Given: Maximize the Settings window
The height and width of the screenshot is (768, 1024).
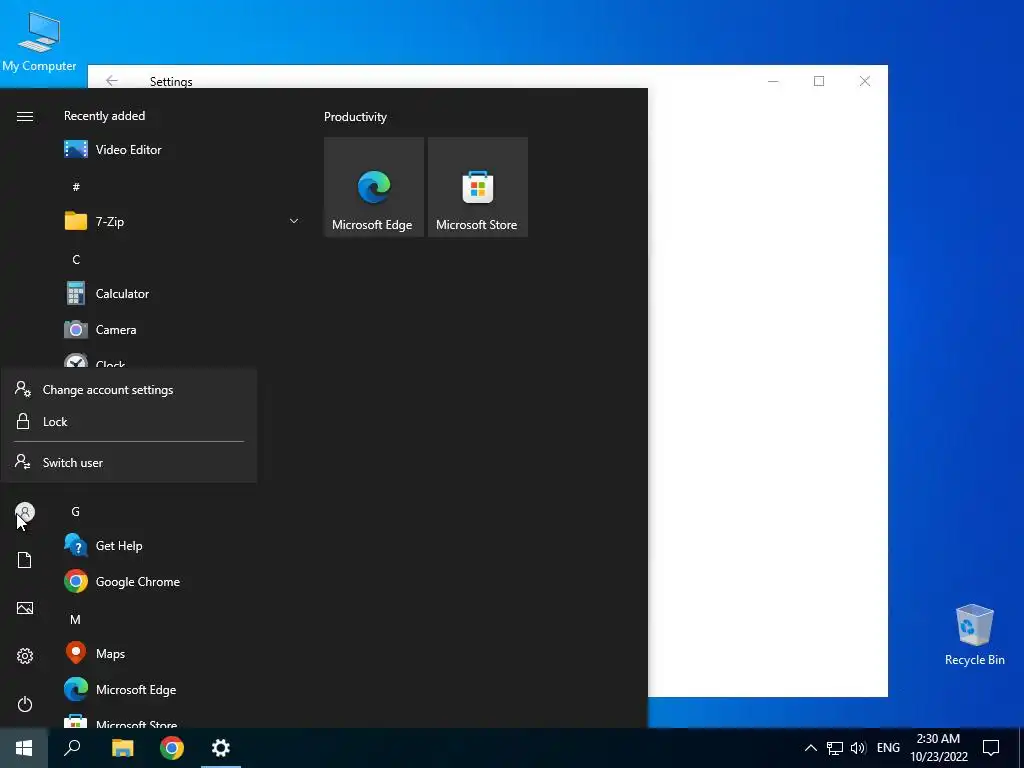Looking at the screenshot, I should 819,81.
